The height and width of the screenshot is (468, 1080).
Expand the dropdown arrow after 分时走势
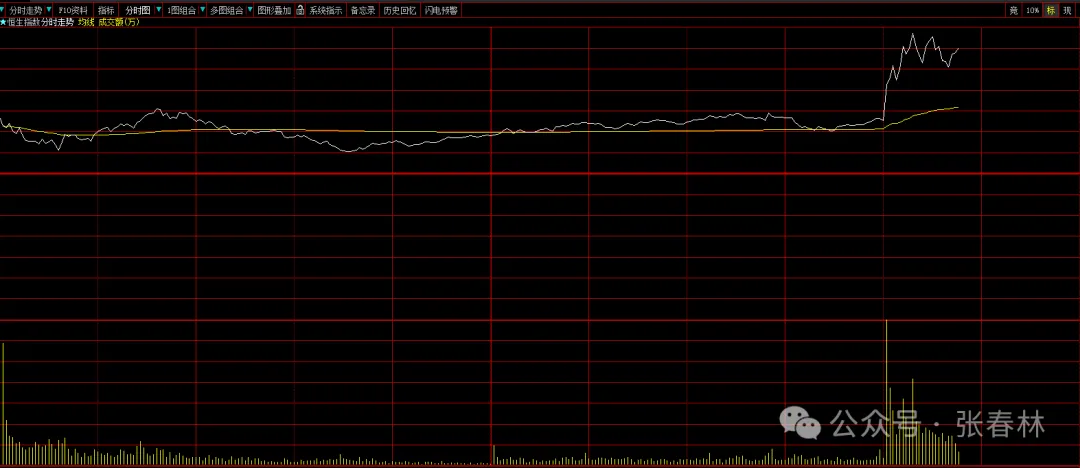[x=48, y=10]
